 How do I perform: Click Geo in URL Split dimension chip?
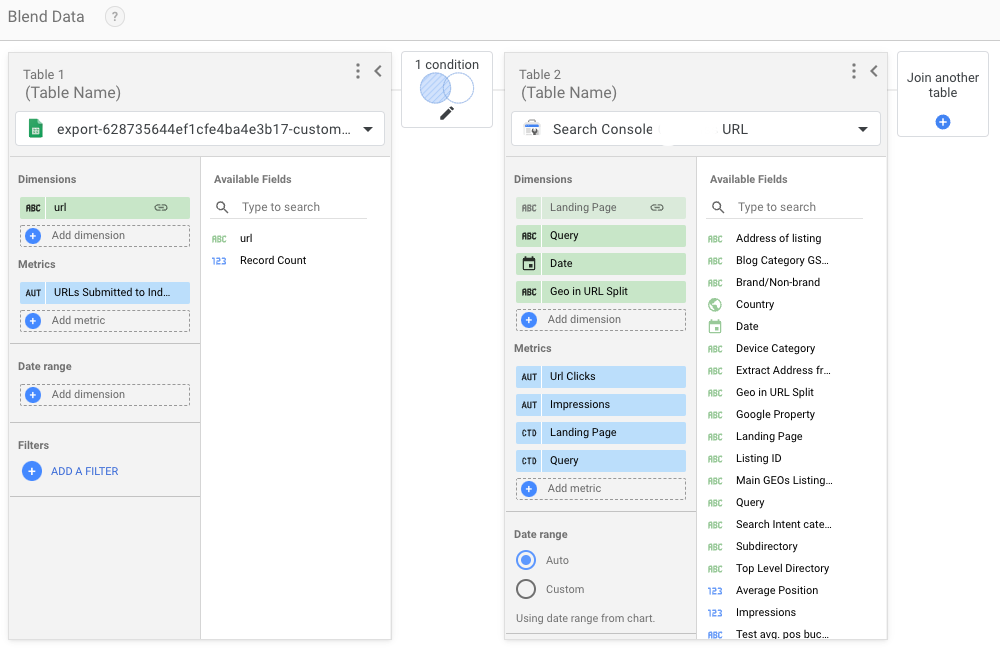pos(601,292)
